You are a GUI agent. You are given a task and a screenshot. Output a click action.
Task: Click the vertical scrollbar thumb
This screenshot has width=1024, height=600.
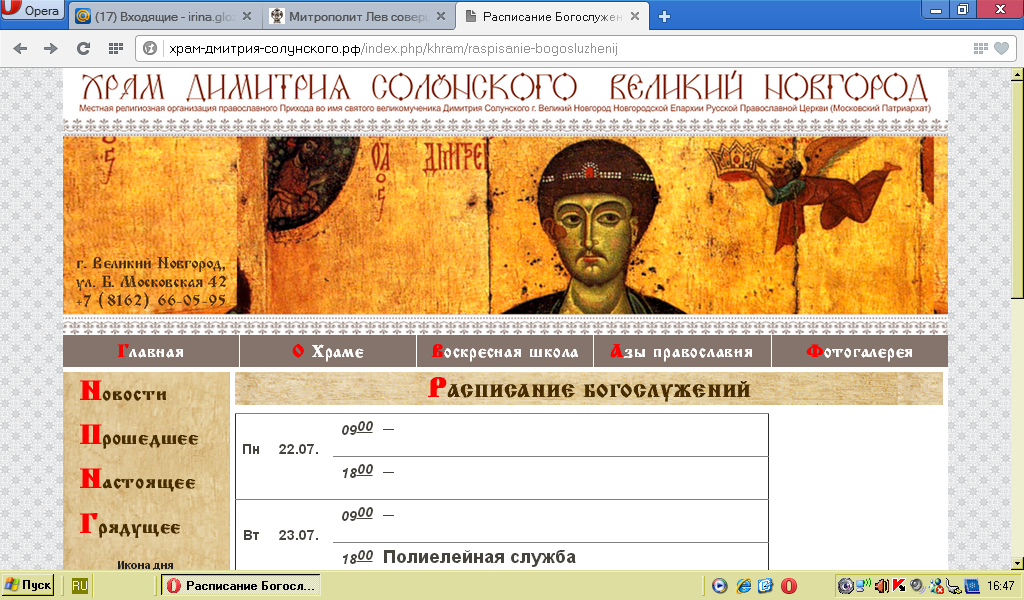pyautogui.click(x=1017, y=189)
